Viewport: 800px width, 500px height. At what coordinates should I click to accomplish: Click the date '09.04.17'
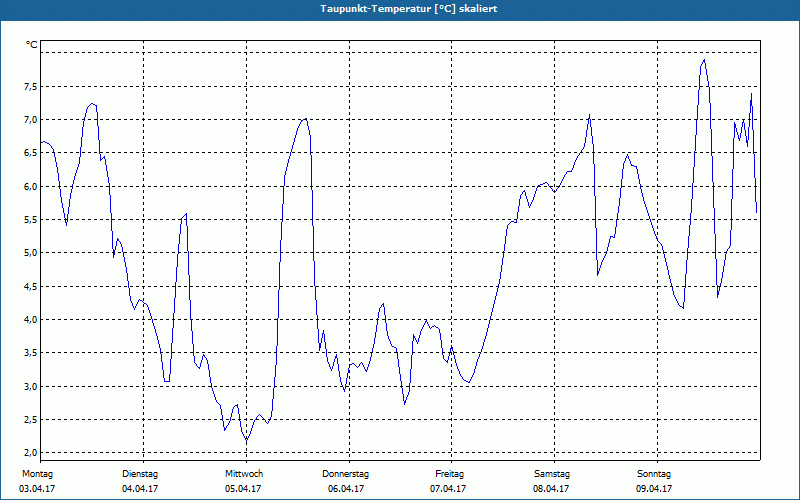[x=654, y=489]
